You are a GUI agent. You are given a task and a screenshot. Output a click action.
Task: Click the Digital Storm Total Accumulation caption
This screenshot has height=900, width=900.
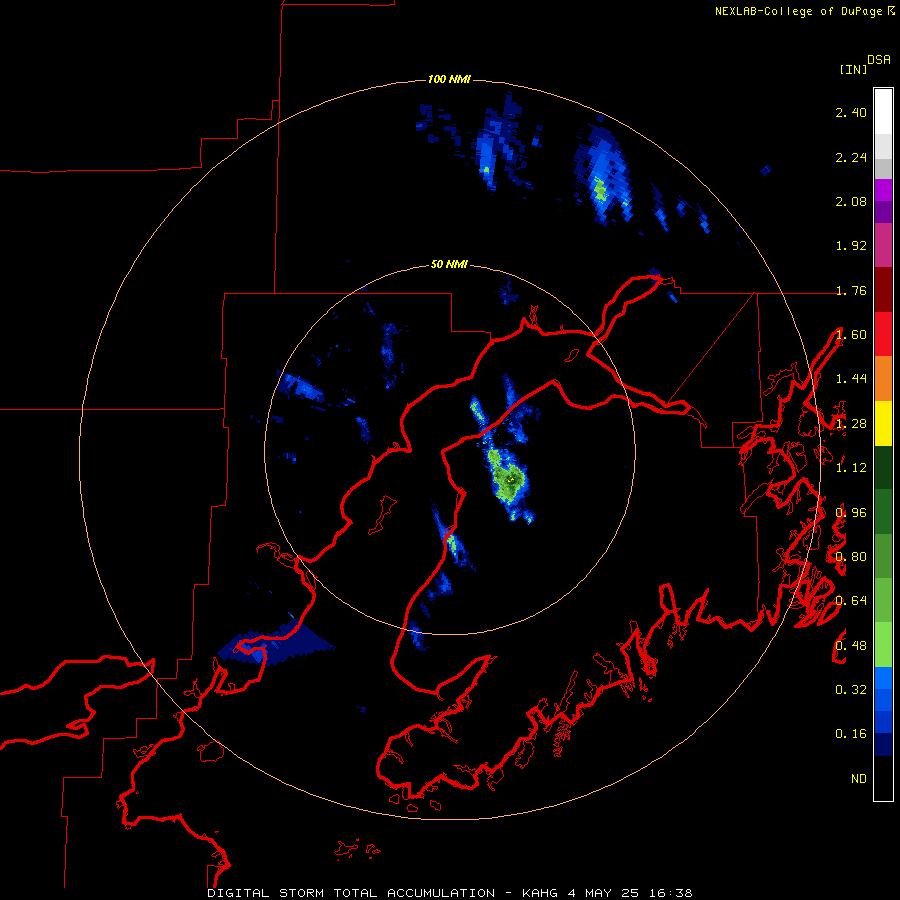(450, 893)
